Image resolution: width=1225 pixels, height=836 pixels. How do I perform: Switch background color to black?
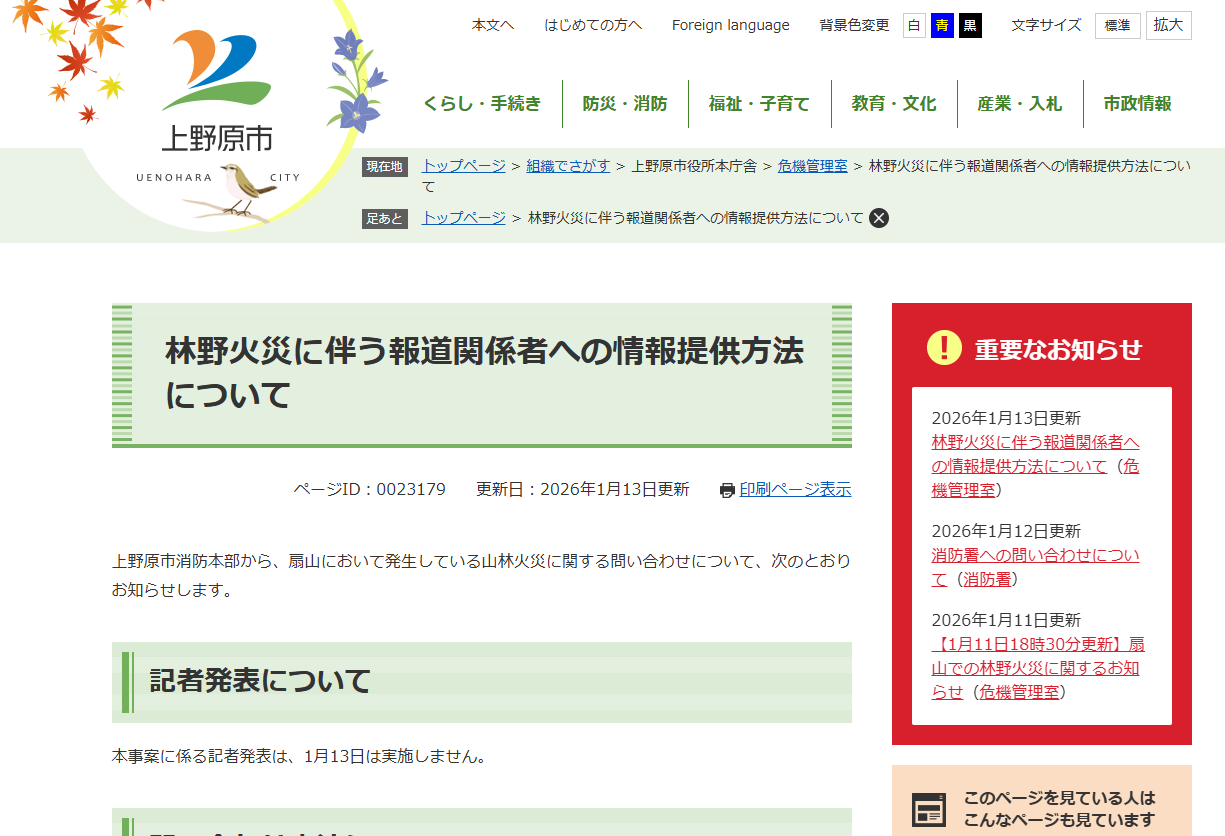click(x=970, y=26)
